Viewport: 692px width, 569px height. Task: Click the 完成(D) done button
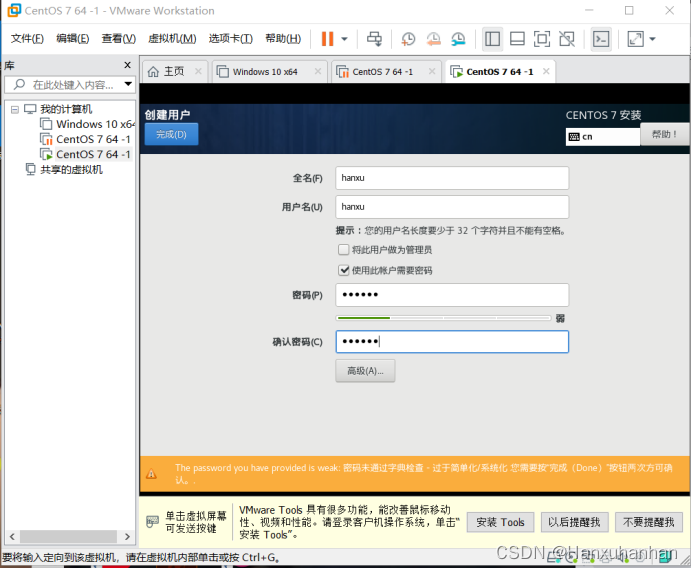[171, 134]
